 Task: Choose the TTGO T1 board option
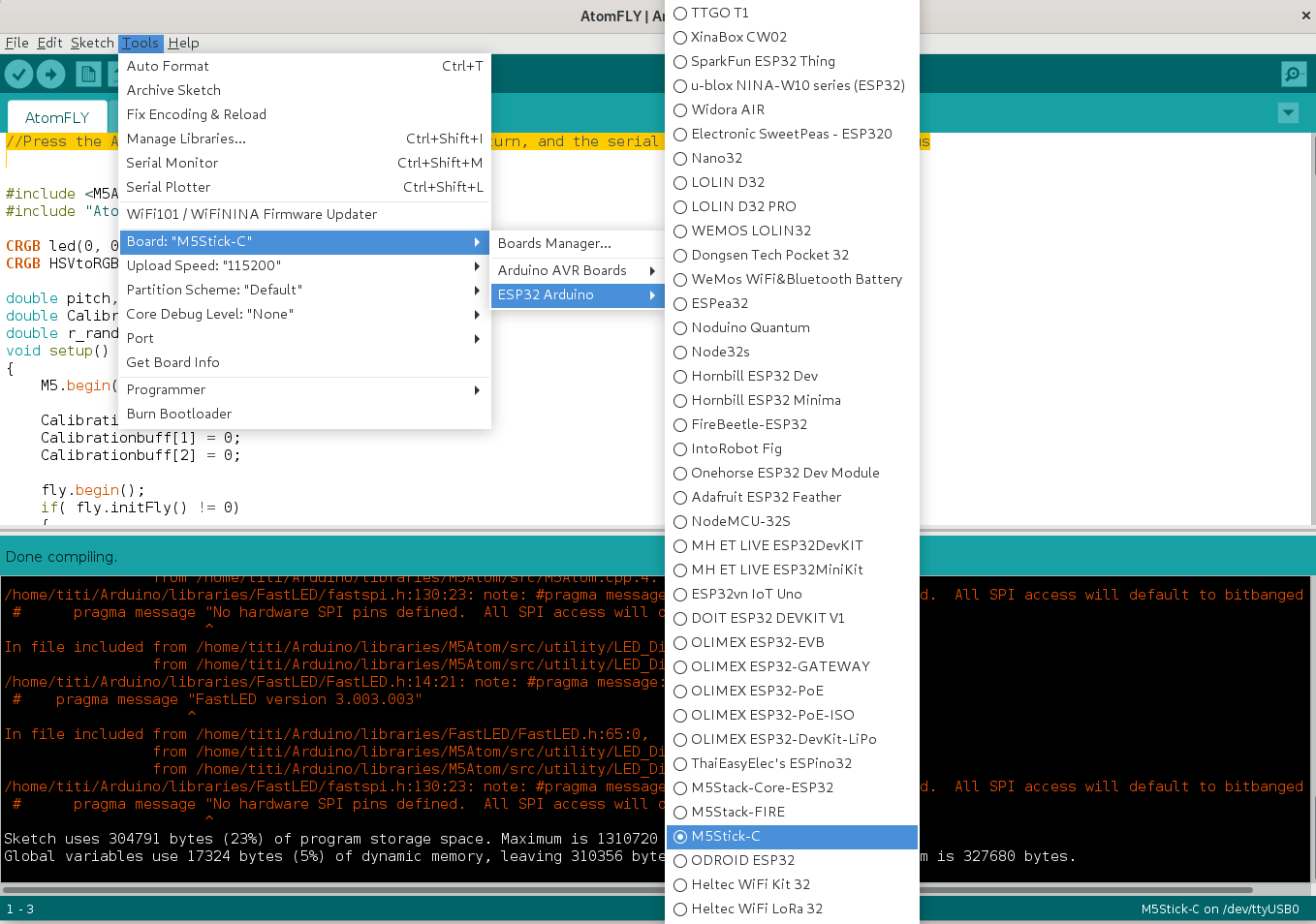click(719, 14)
